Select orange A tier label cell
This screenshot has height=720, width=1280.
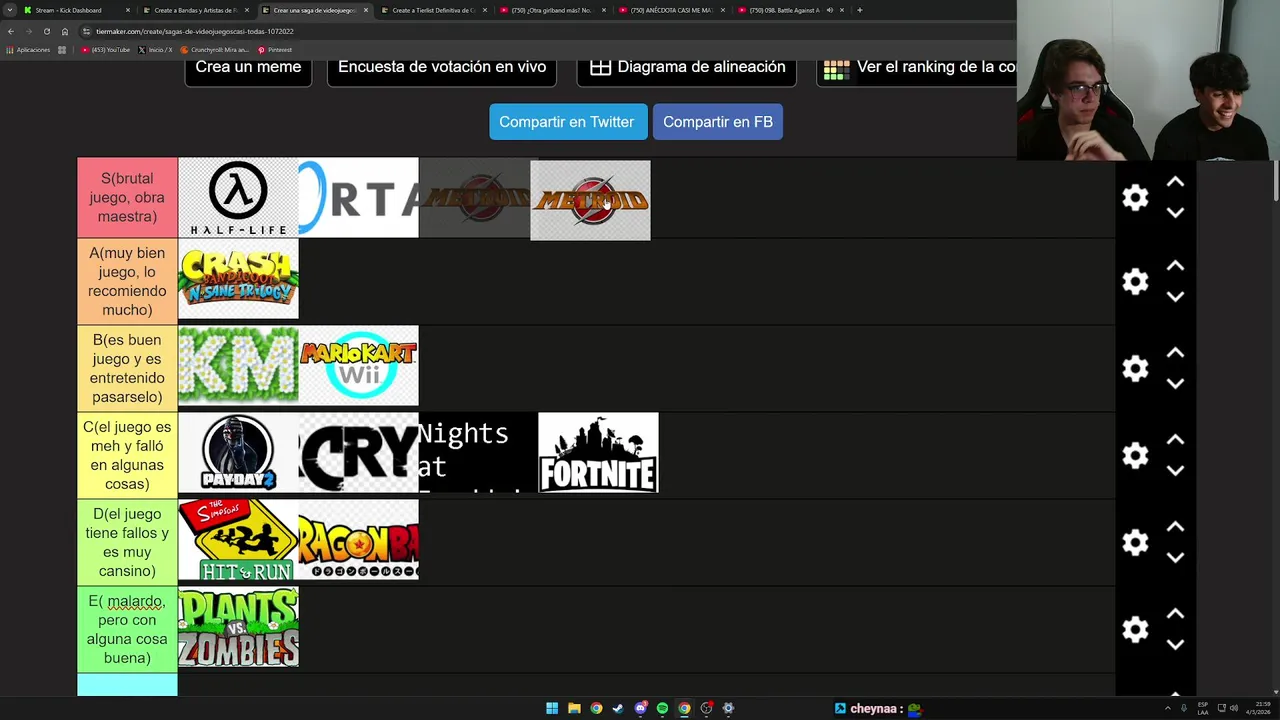pos(127,281)
